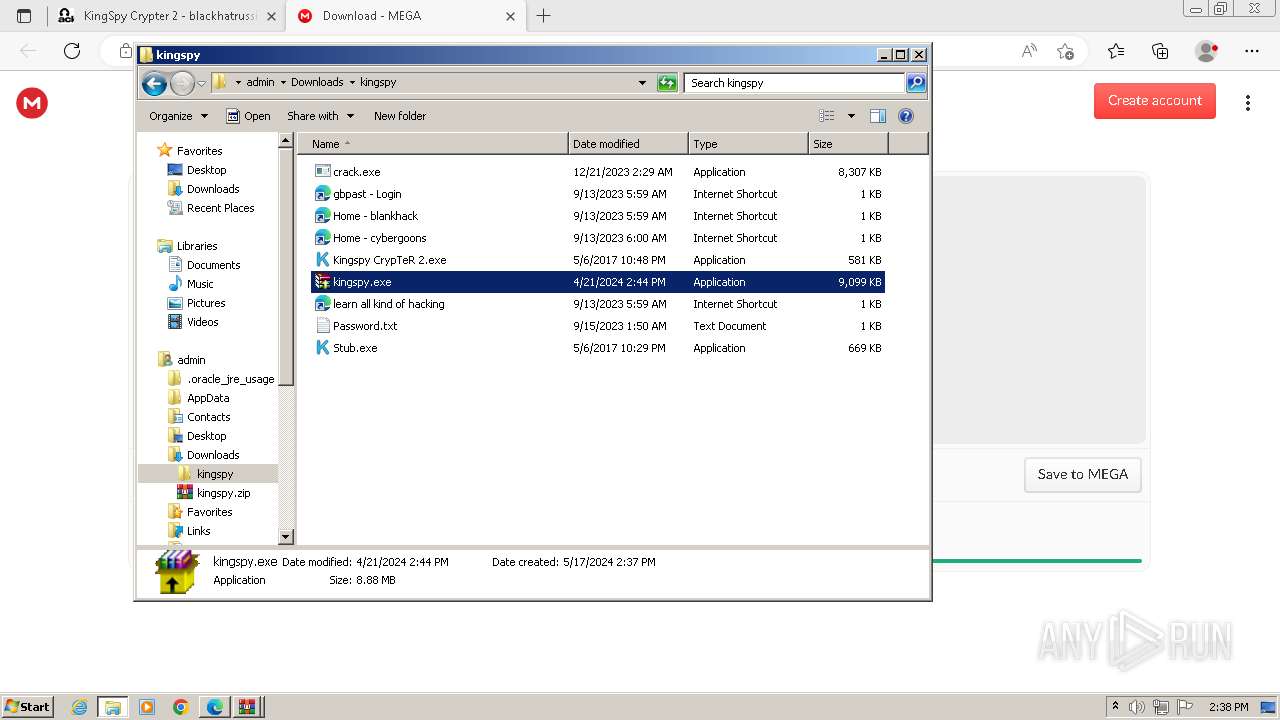Select Desktop under Favorites in navigation pane
The width and height of the screenshot is (1280, 720).
pos(206,170)
